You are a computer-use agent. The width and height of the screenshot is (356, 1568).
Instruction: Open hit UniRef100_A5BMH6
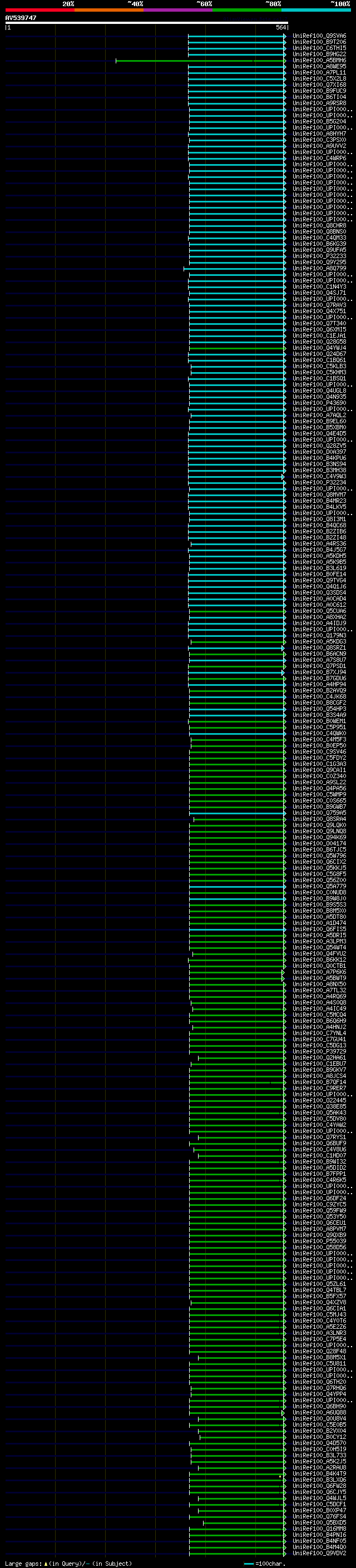(319, 60)
